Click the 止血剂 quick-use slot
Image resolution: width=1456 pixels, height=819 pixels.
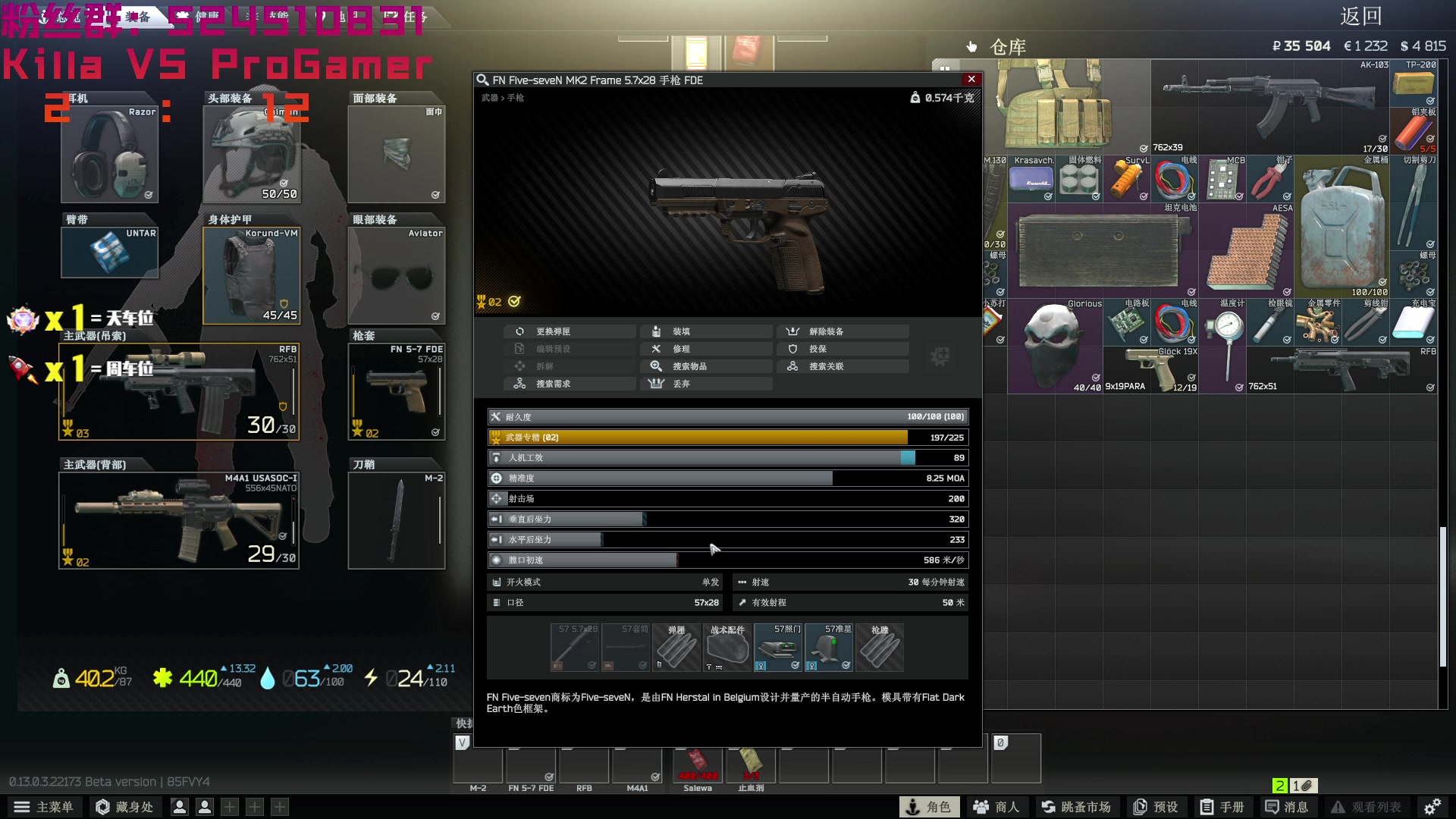point(751,765)
